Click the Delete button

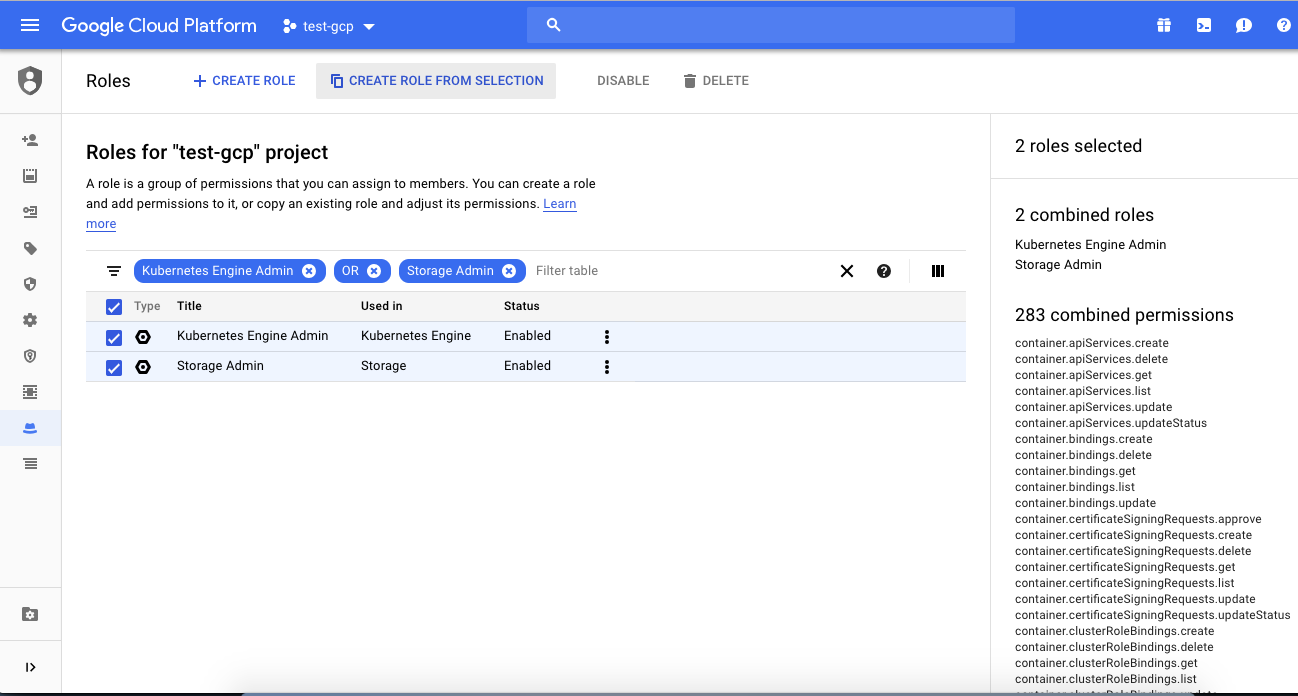[x=716, y=81]
